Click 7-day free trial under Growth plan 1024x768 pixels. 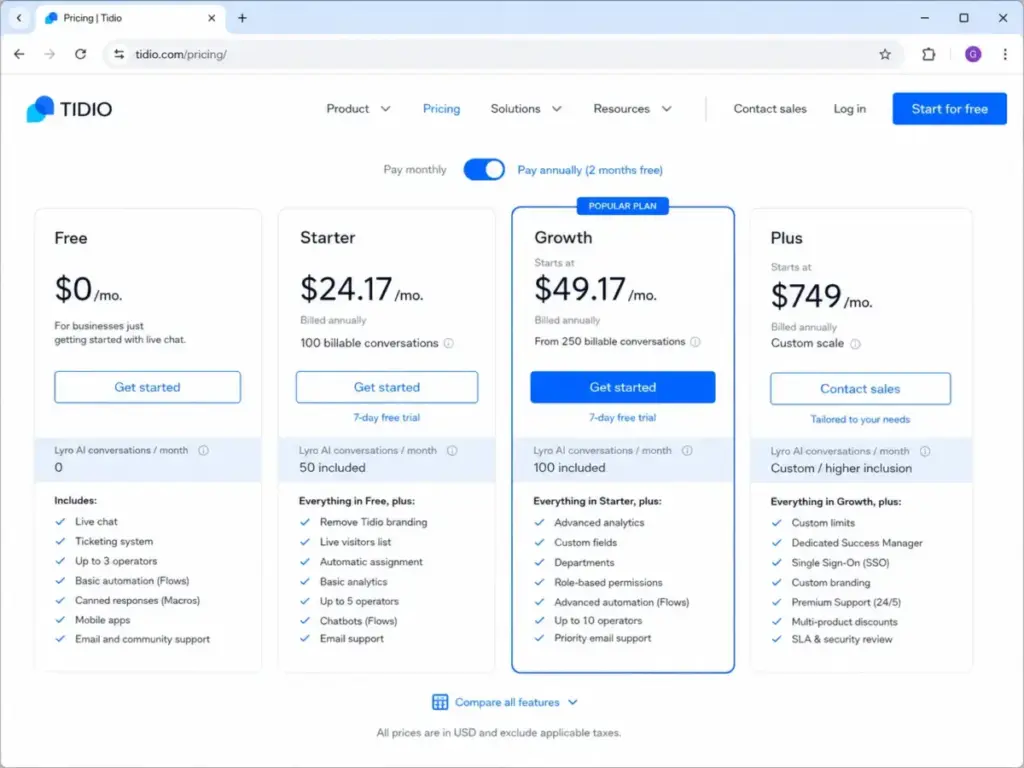(622, 417)
